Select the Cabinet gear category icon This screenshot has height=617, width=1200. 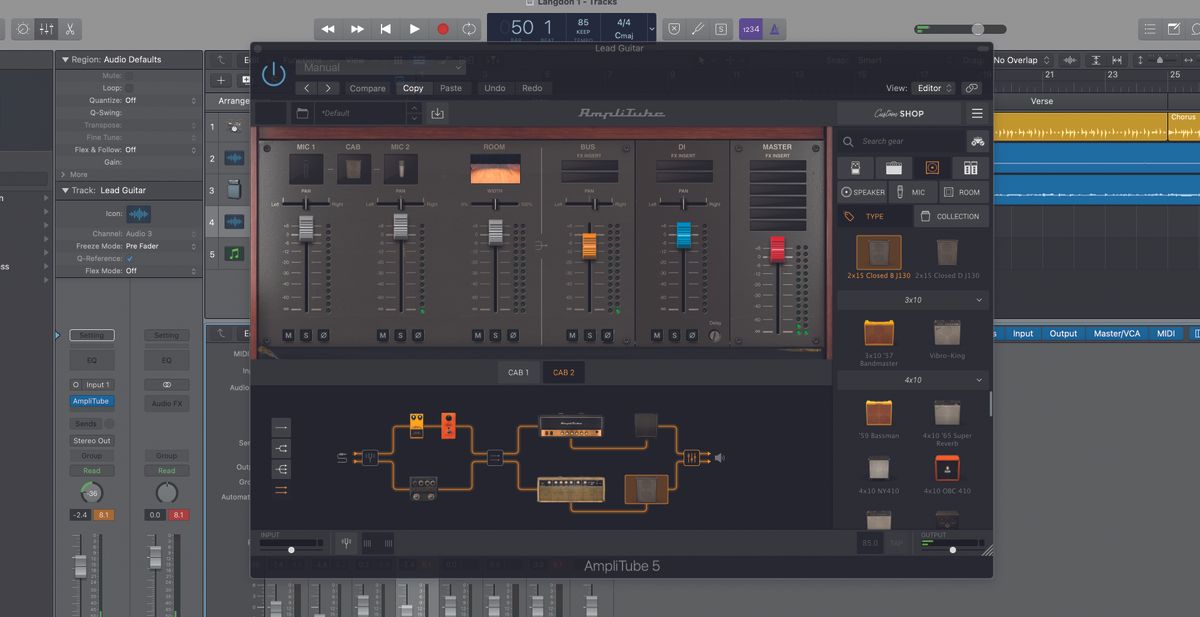pyautogui.click(x=930, y=168)
